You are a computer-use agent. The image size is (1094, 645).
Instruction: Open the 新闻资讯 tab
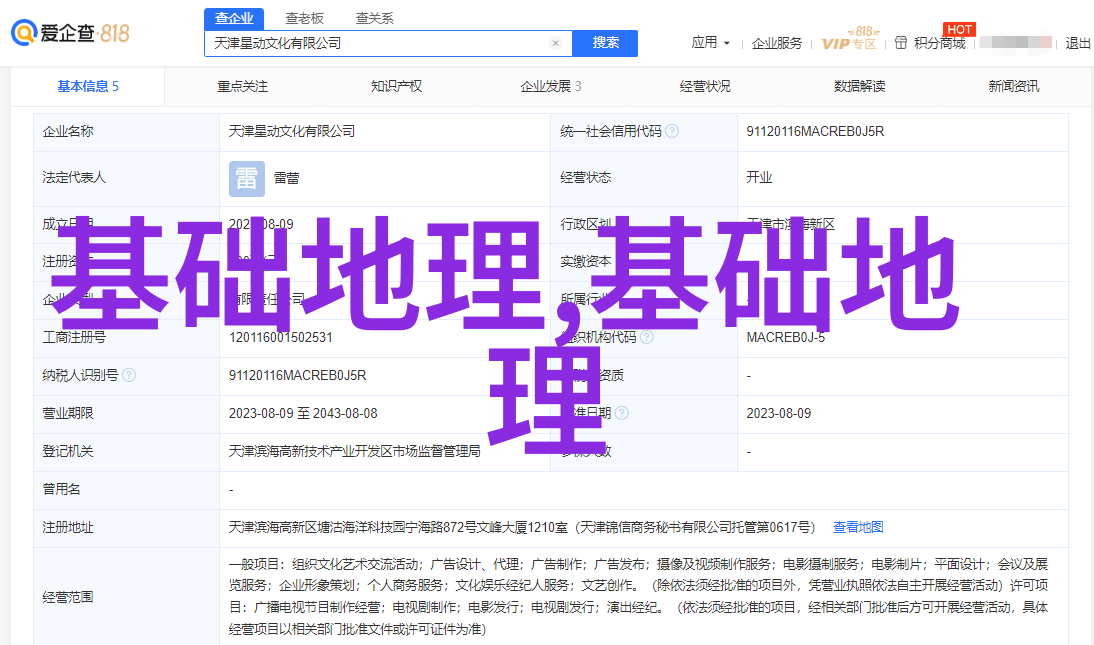tap(1013, 87)
